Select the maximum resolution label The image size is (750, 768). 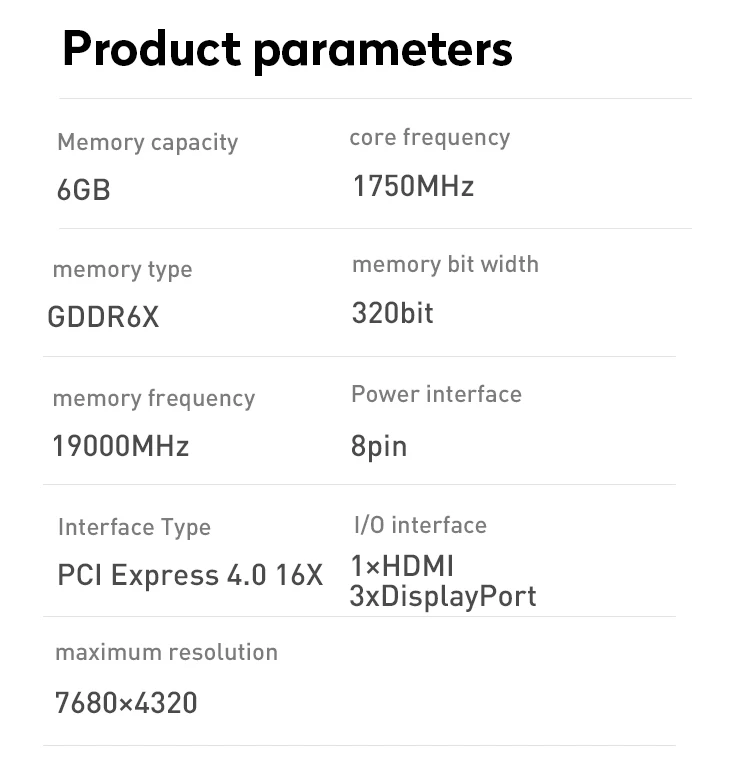pos(167,652)
